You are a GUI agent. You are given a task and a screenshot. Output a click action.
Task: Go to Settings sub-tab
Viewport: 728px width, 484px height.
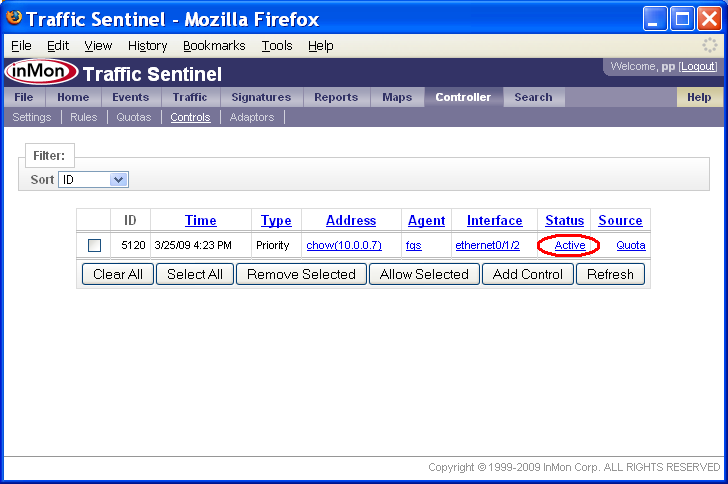(x=32, y=117)
